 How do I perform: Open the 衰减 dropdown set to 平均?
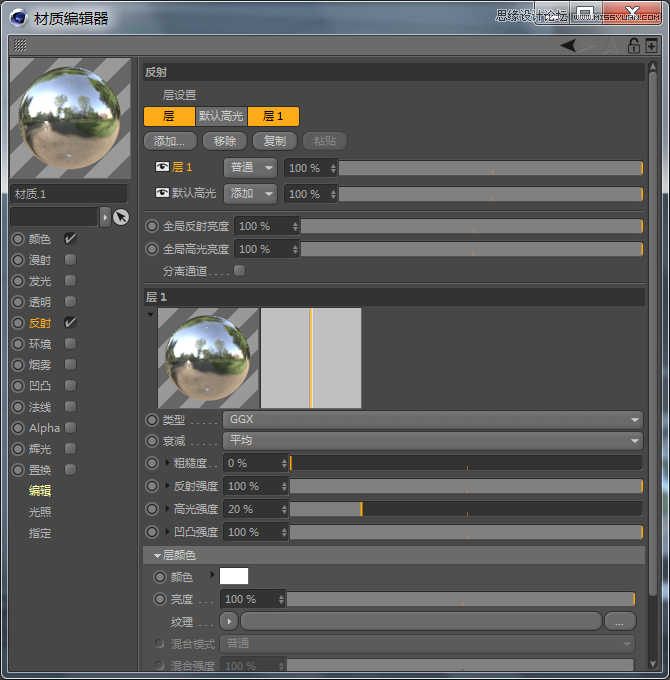432,441
